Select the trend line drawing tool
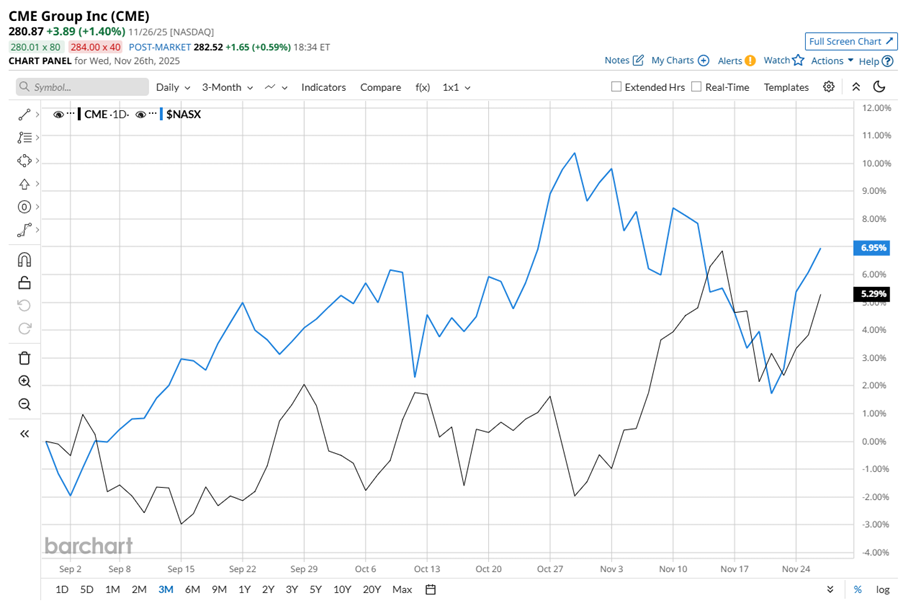The image size is (903, 611). pyautogui.click(x=24, y=115)
